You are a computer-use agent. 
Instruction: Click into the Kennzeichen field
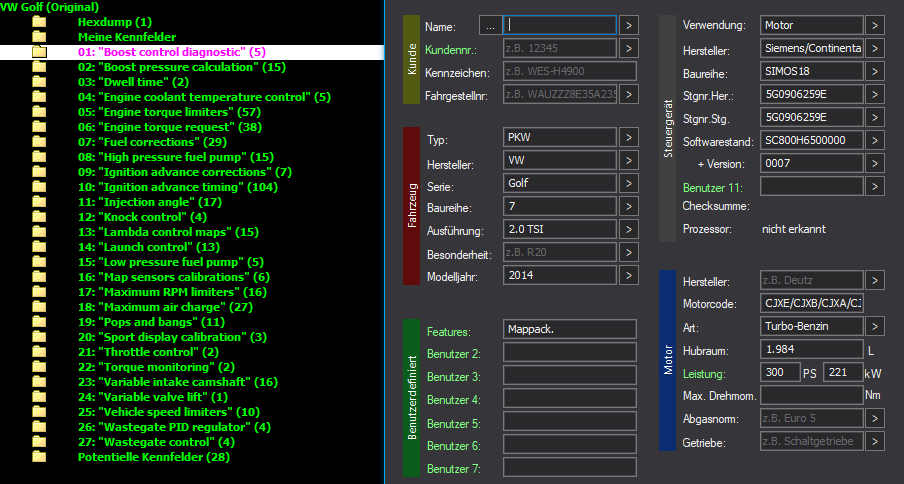[x=570, y=71]
